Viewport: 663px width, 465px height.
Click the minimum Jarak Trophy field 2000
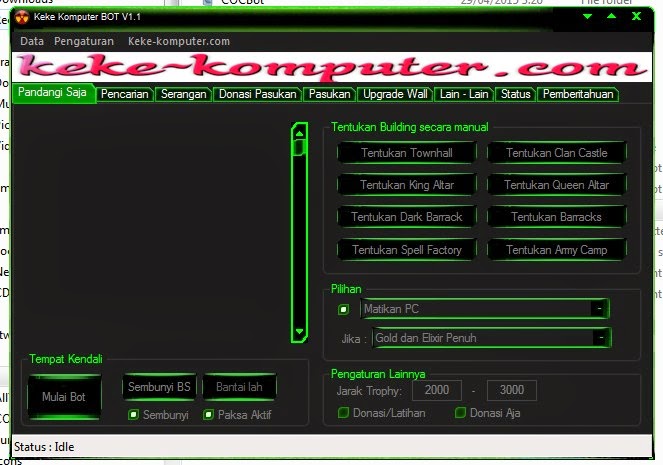(437, 390)
